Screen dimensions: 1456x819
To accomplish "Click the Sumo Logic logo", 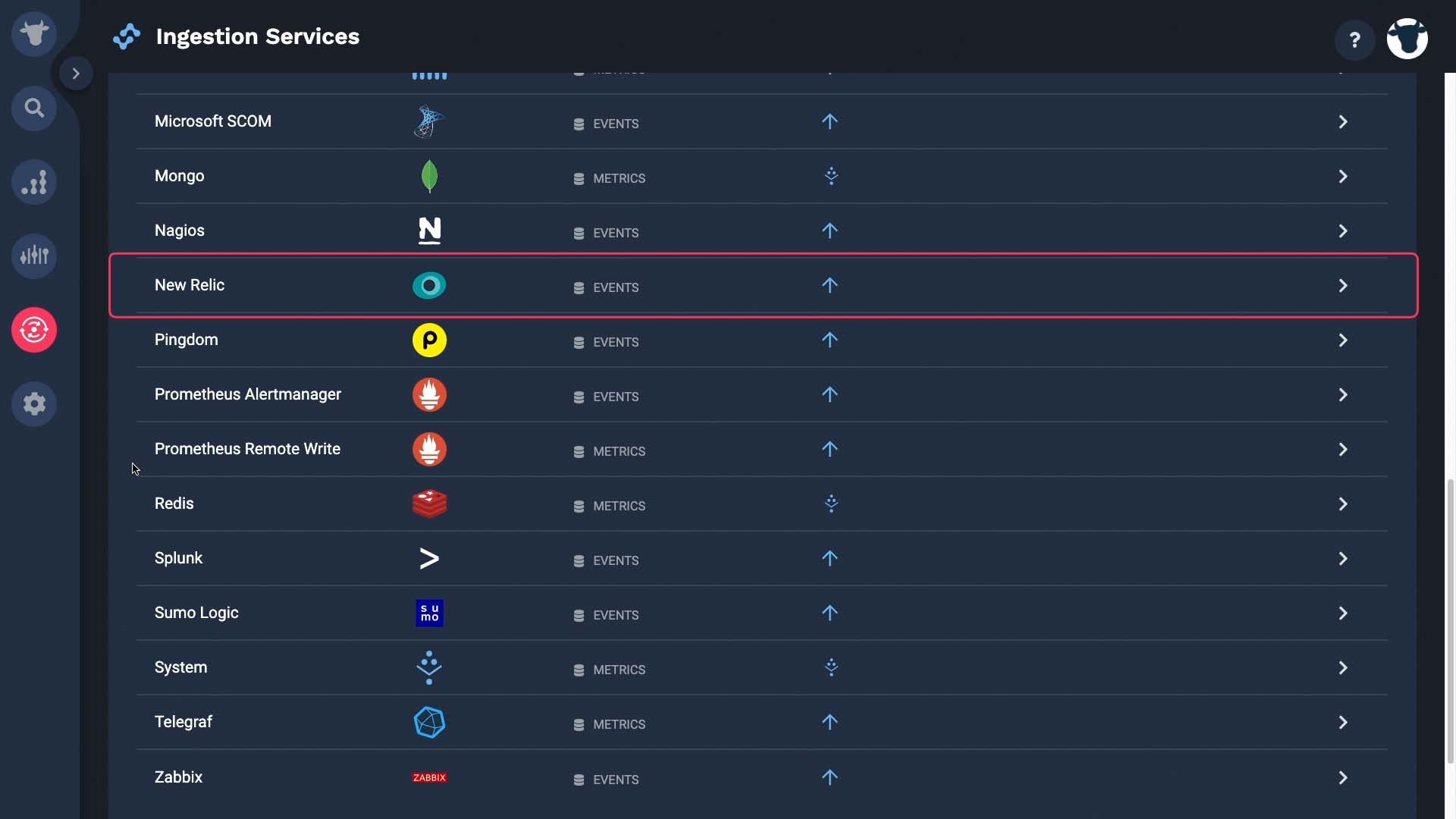I will [x=430, y=613].
